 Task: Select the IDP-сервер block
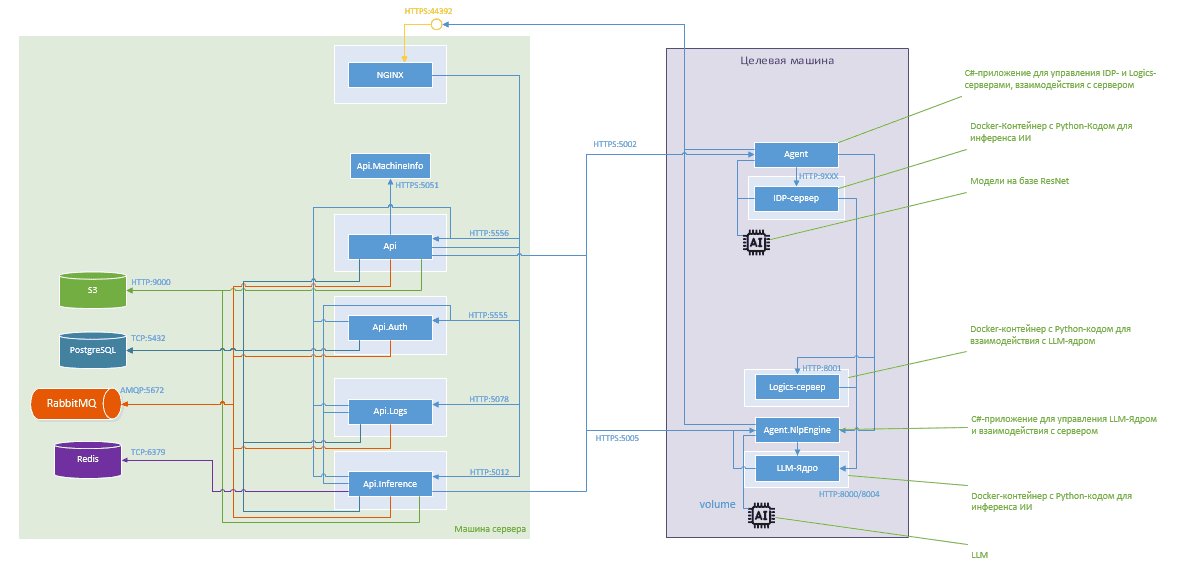tap(795, 198)
